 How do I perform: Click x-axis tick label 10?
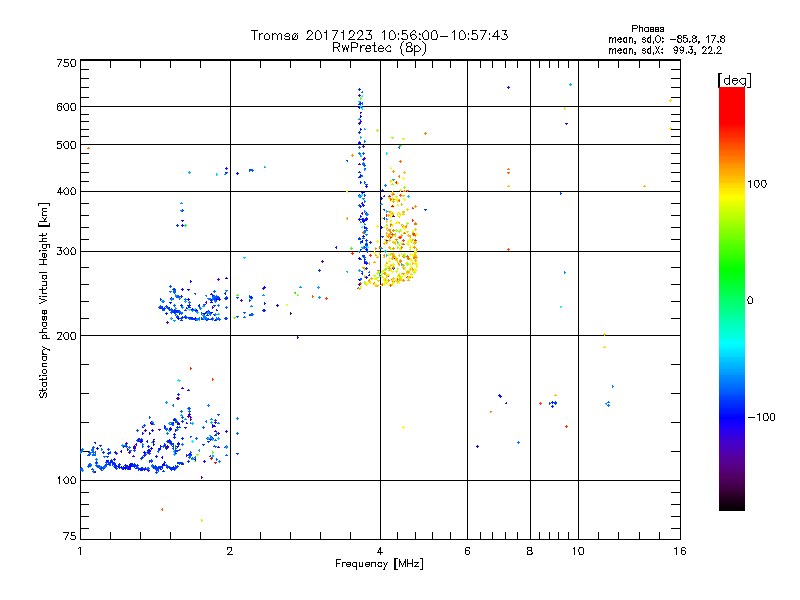tap(578, 551)
